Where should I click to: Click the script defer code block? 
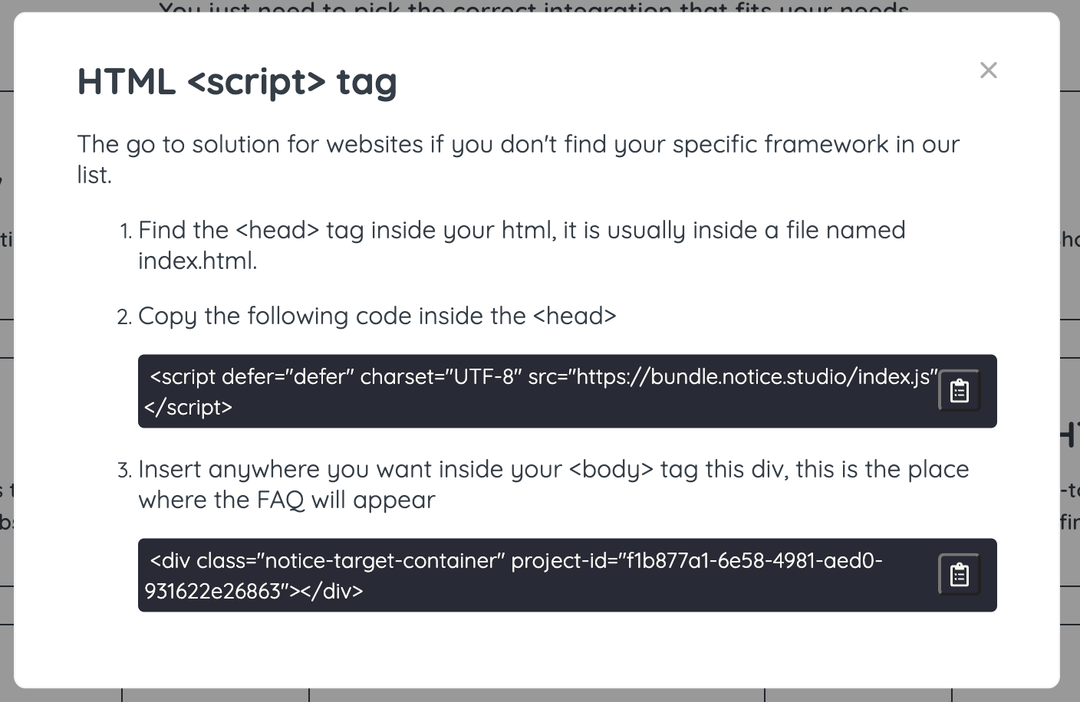pyautogui.click(x=567, y=391)
